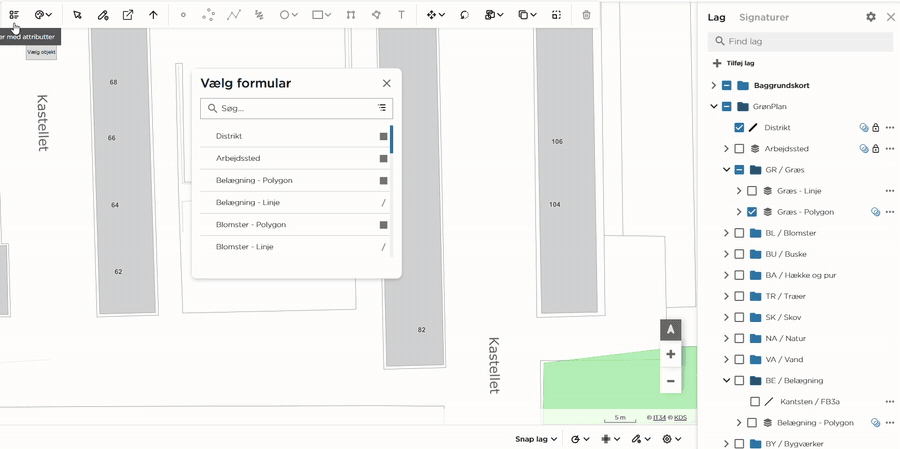
Task: Select Blomster - Linje formular
Action: tap(295, 247)
